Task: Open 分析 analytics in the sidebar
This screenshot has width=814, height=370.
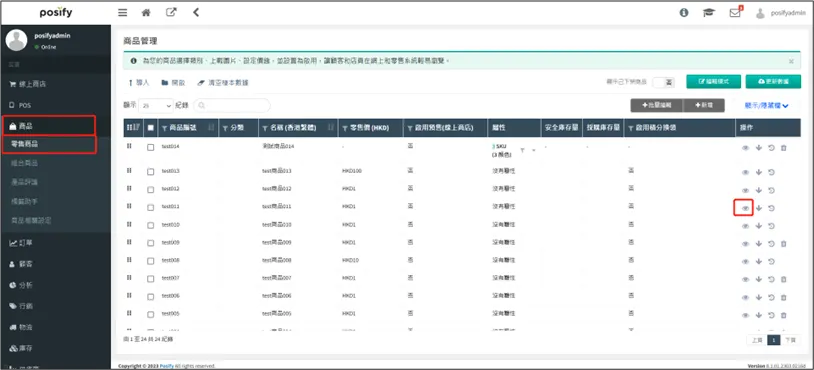Action: click(x=56, y=285)
